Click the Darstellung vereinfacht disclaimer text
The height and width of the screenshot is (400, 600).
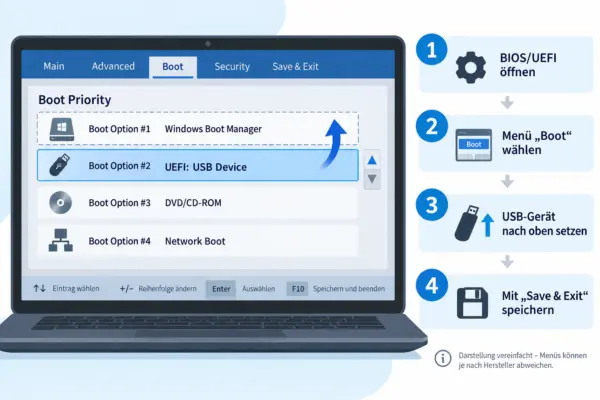click(522, 360)
